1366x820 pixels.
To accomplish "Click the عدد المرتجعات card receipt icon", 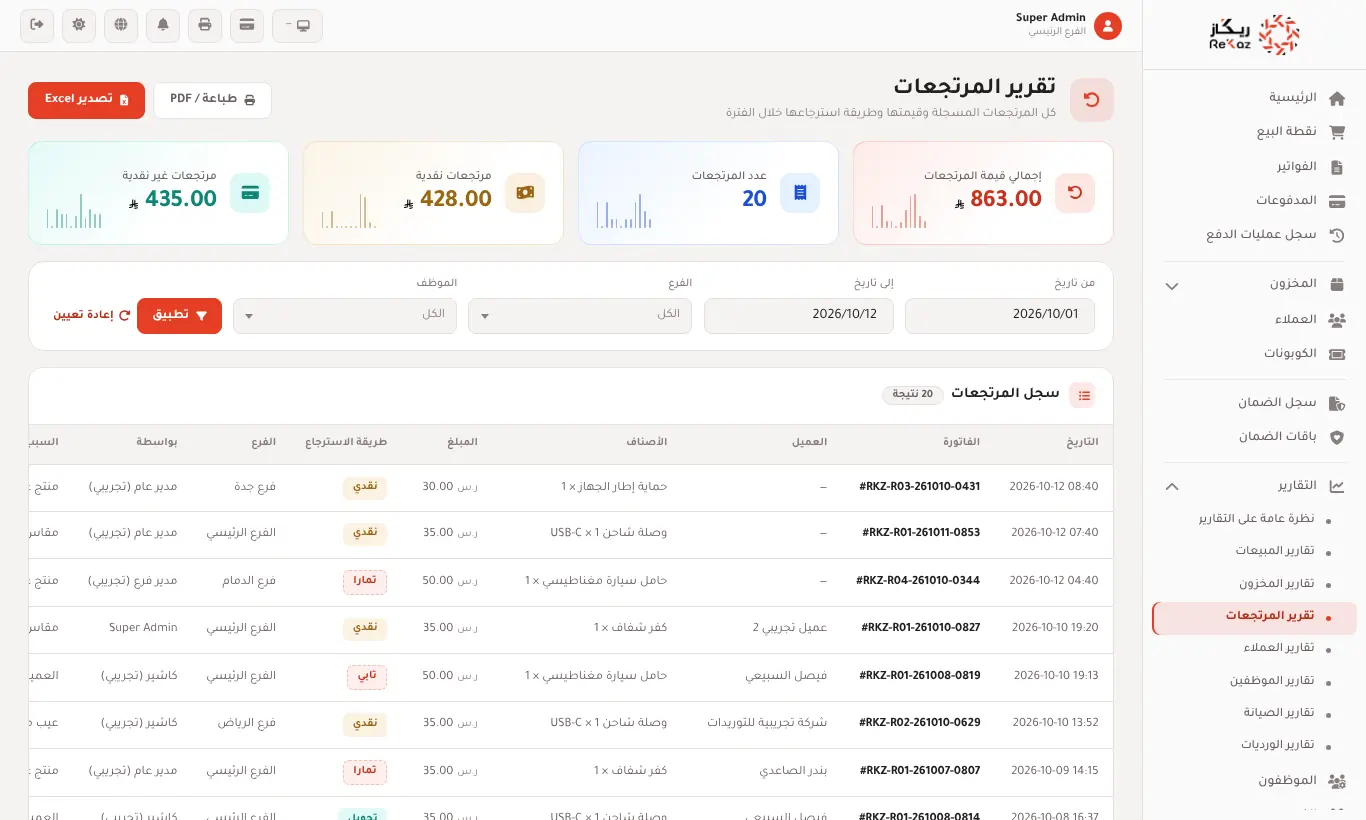I will 800,193.
